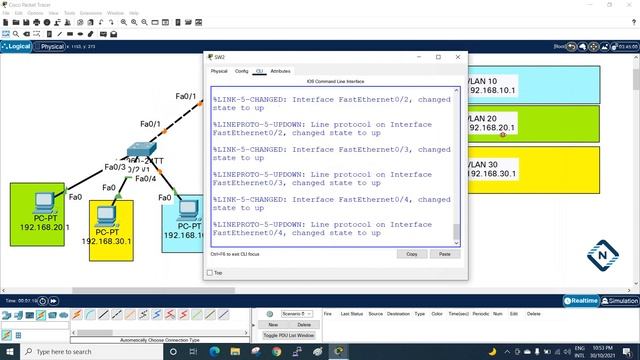Image resolution: width=640 pixels, height=360 pixels.
Task: Click the Paste button in CLI
Action: tap(445, 254)
